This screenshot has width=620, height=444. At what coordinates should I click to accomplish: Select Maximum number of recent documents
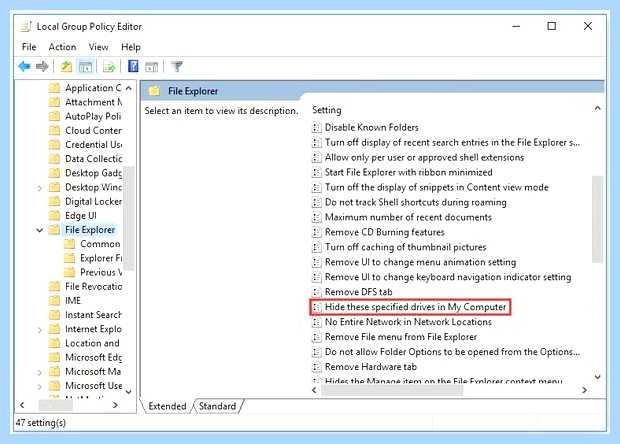[x=408, y=217]
